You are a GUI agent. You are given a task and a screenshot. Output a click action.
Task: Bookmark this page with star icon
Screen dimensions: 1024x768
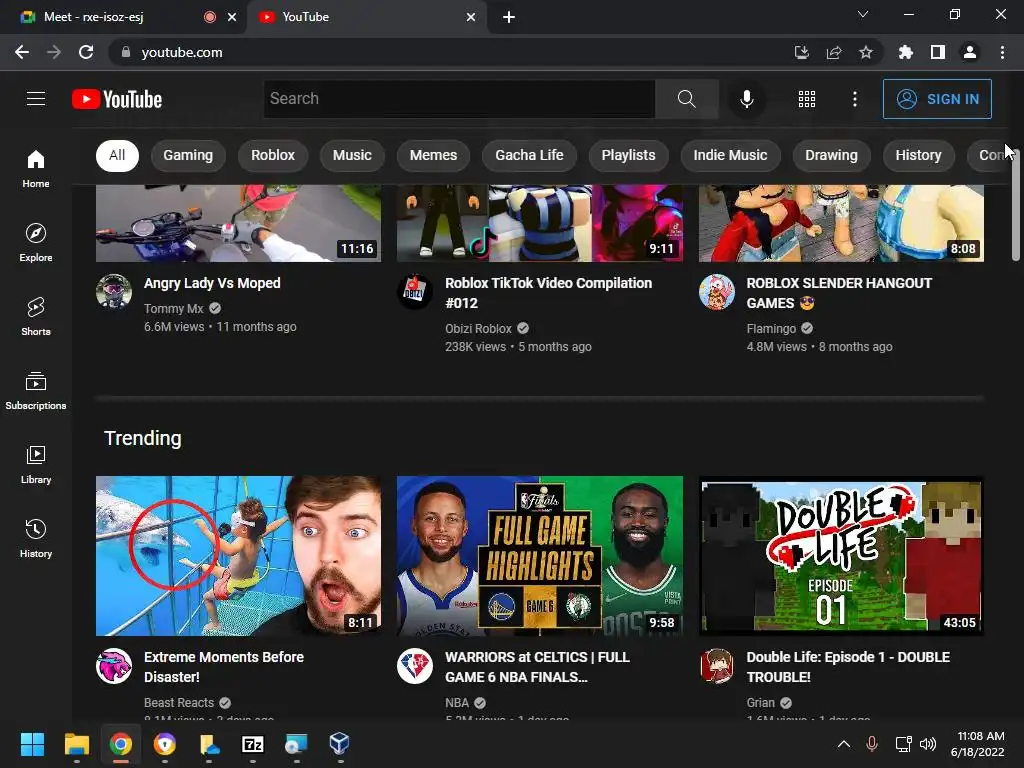coord(866,52)
